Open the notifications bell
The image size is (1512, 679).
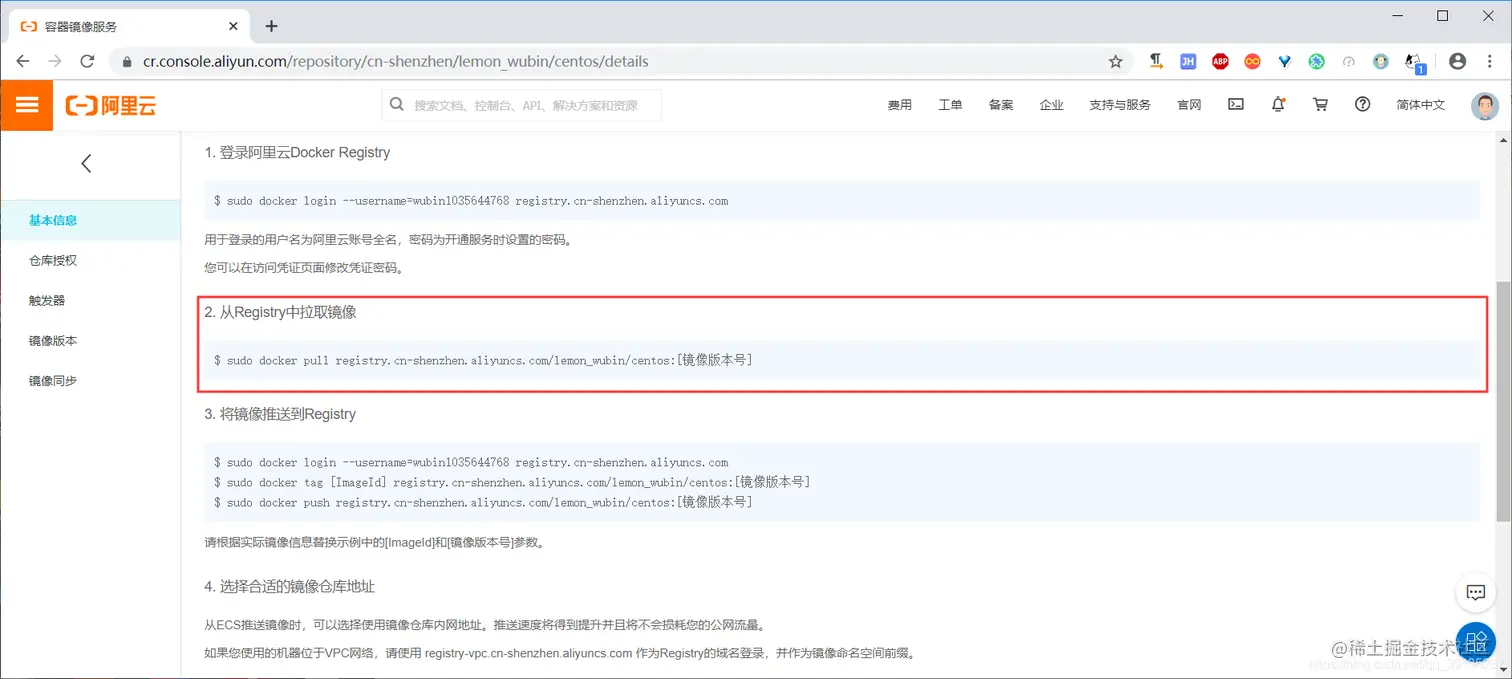pos(1278,104)
